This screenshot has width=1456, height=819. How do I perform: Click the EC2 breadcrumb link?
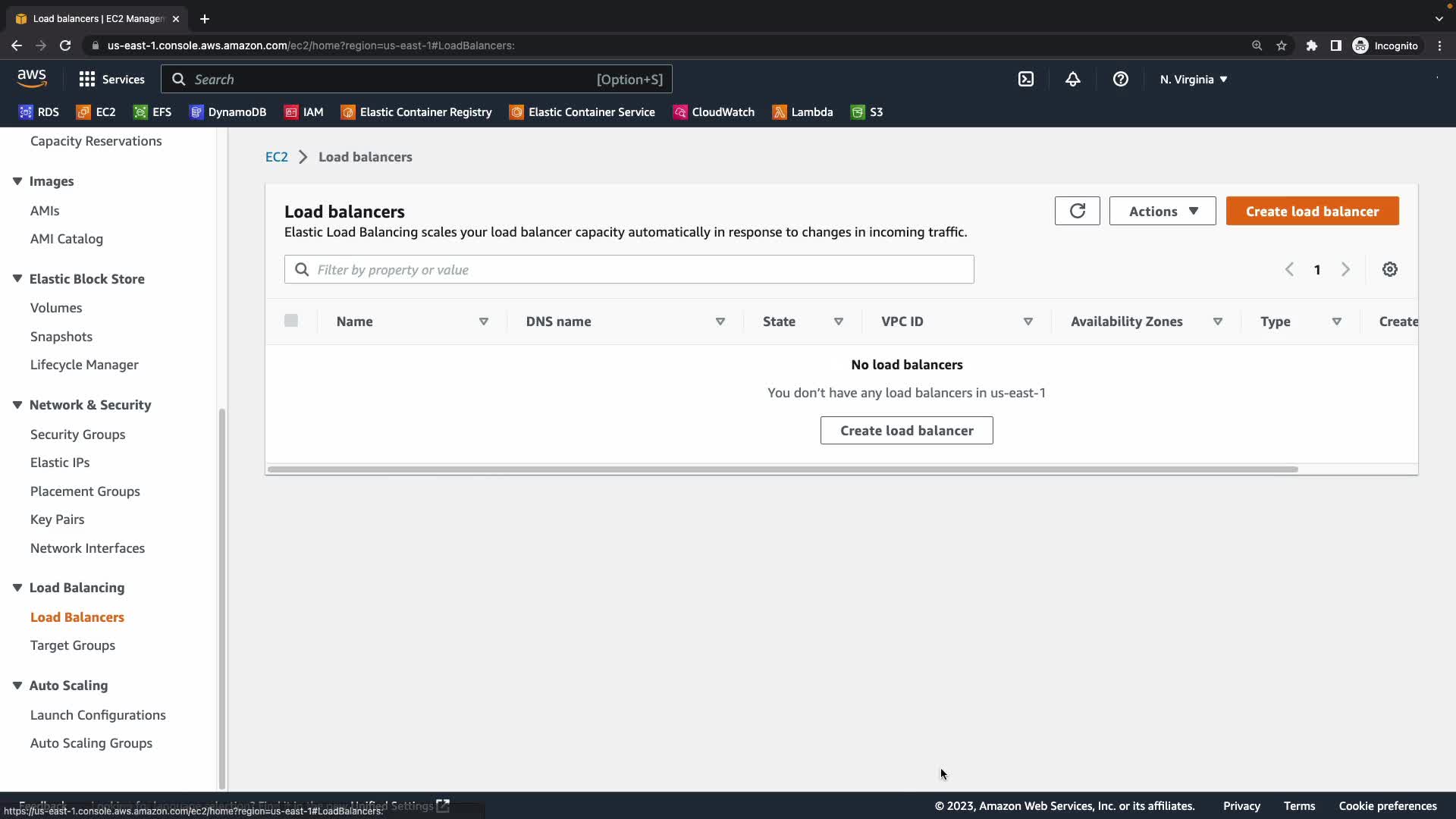click(x=276, y=157)
